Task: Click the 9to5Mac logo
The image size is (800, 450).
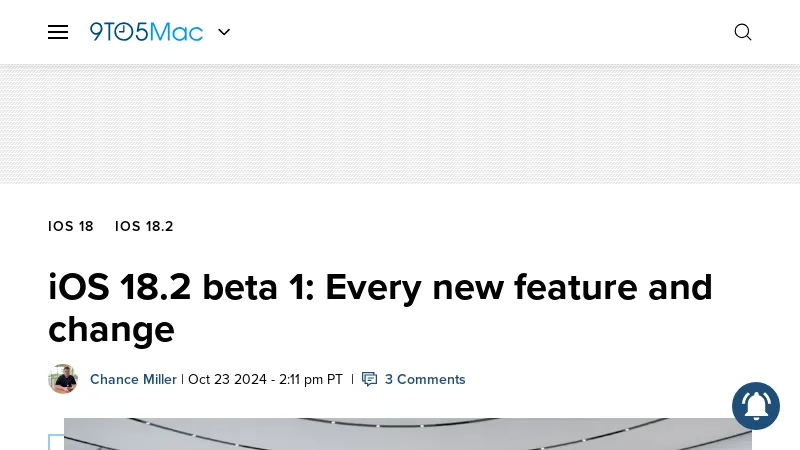Action: tap(146, 32)
